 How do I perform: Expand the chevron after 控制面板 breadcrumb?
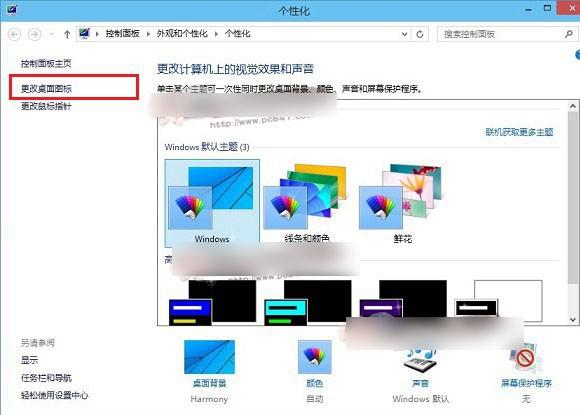tap(148, 34)
